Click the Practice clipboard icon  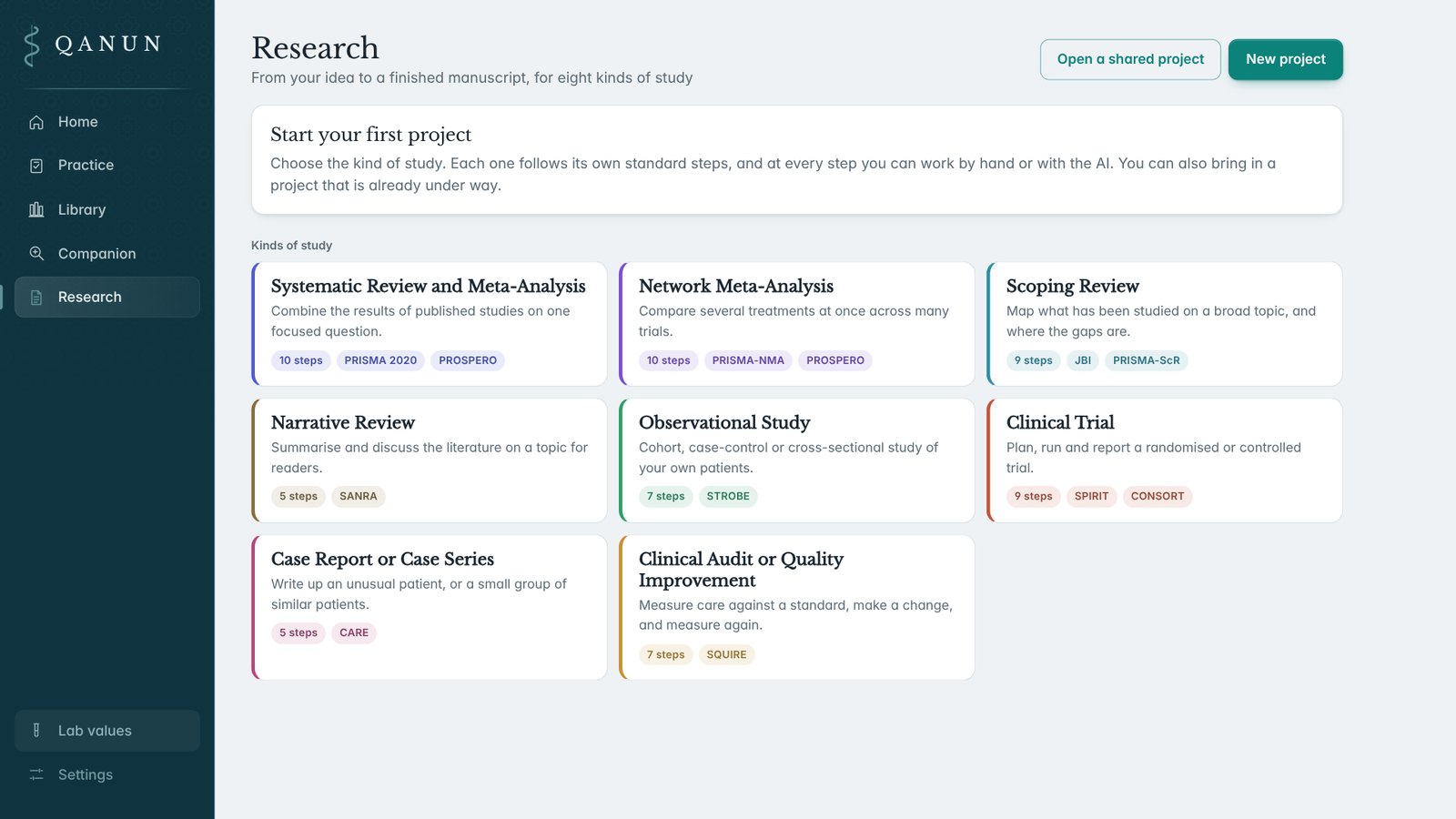(x=36, y=166)
